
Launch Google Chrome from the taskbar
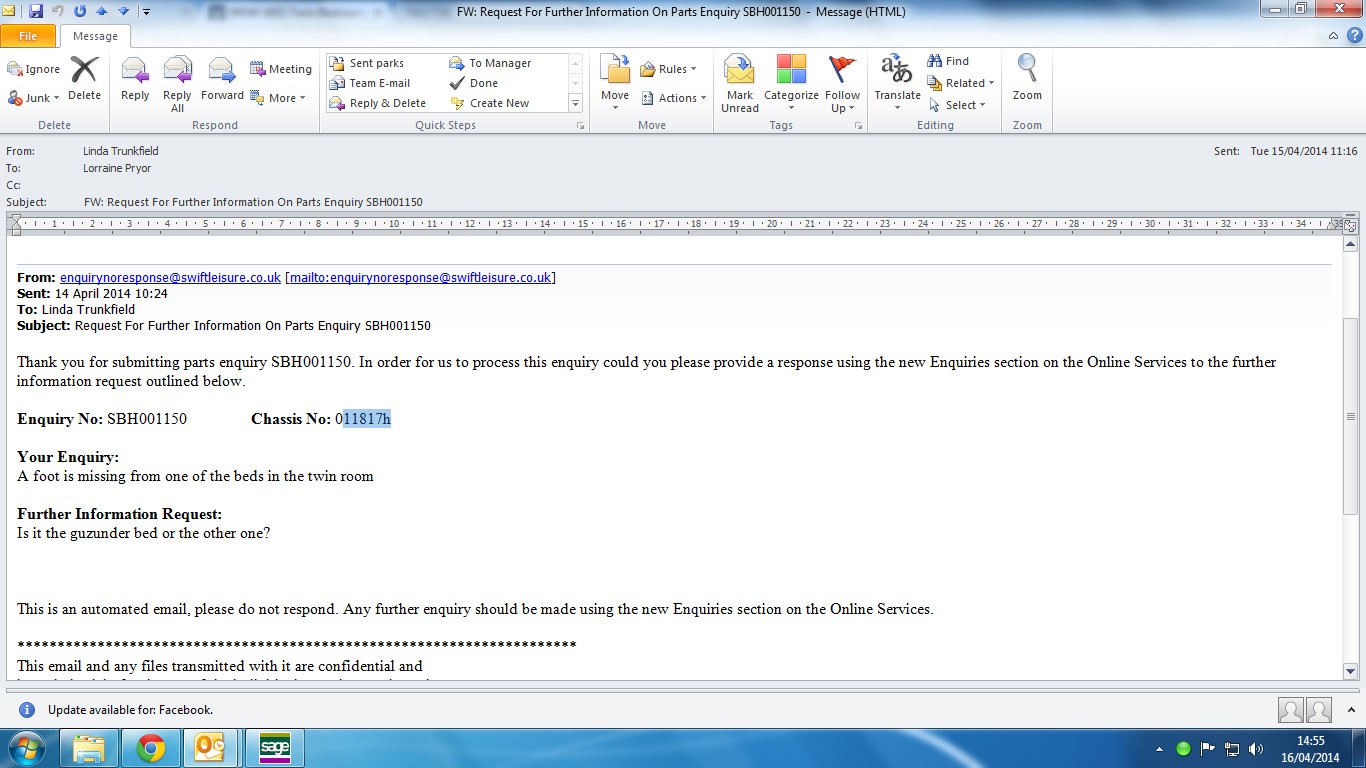point(151,747)
